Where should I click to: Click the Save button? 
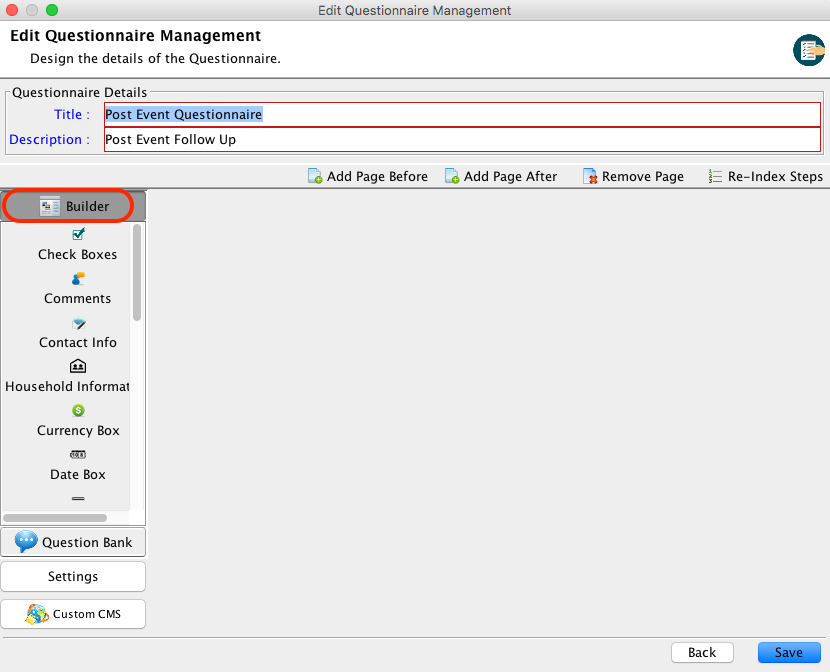[x=789, y=652]
